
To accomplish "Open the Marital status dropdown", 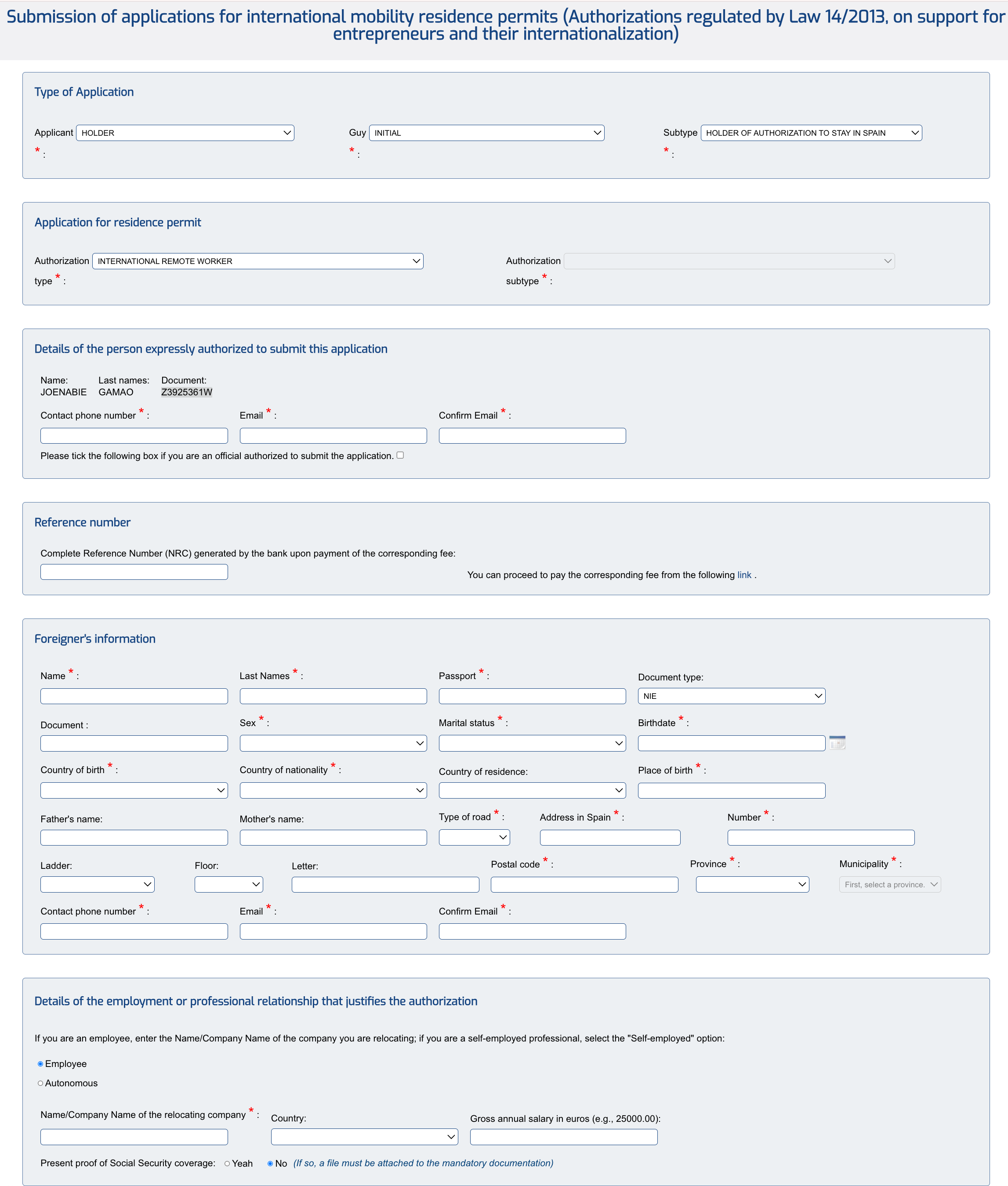I will point(532,743).
